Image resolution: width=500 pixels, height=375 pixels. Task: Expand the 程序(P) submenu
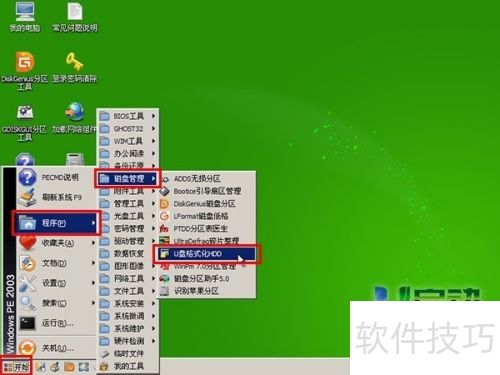coord(56,223)
